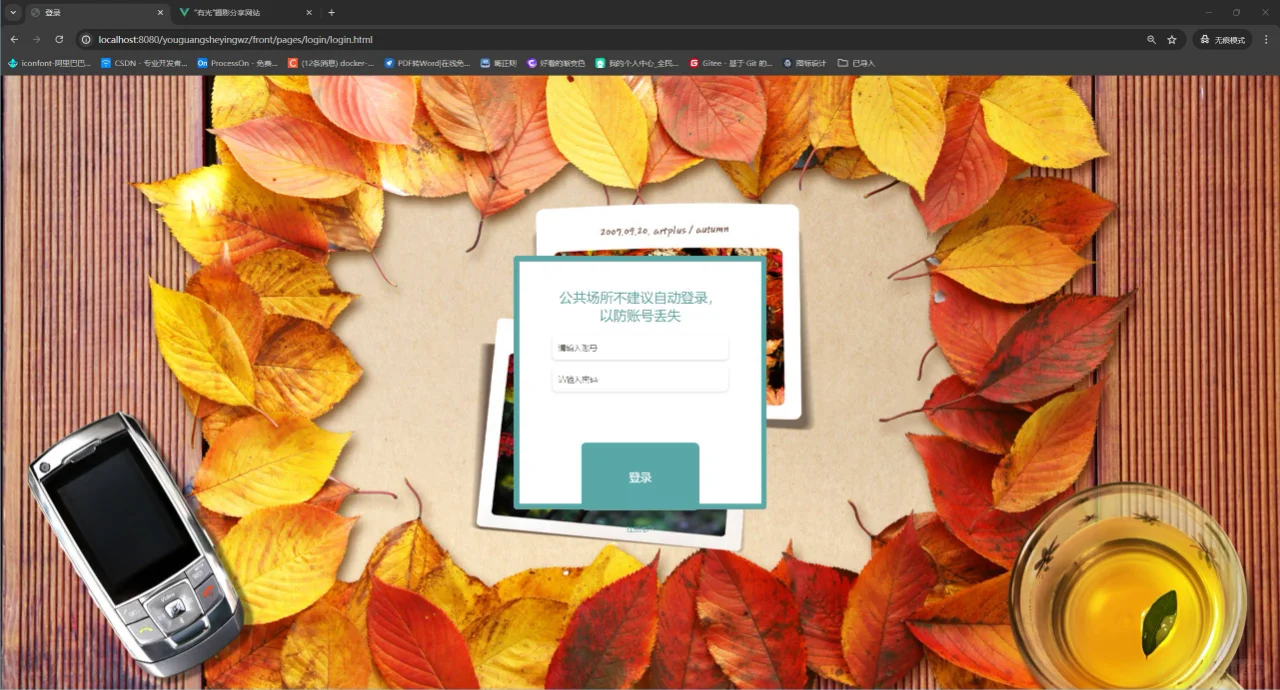Open the ProcessOn bookmark
Image resolution: width=1280 pixels, height=690 pixels.
coord(237,63)
